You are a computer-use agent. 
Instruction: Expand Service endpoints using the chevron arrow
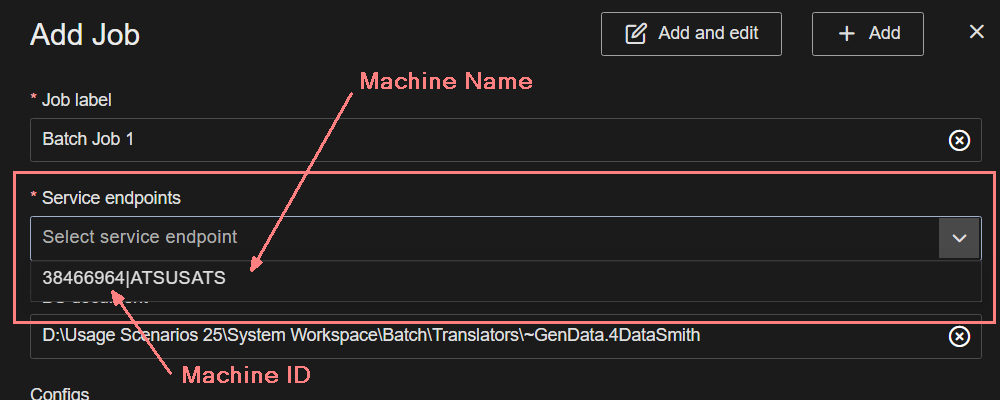(x=959, y=238)
